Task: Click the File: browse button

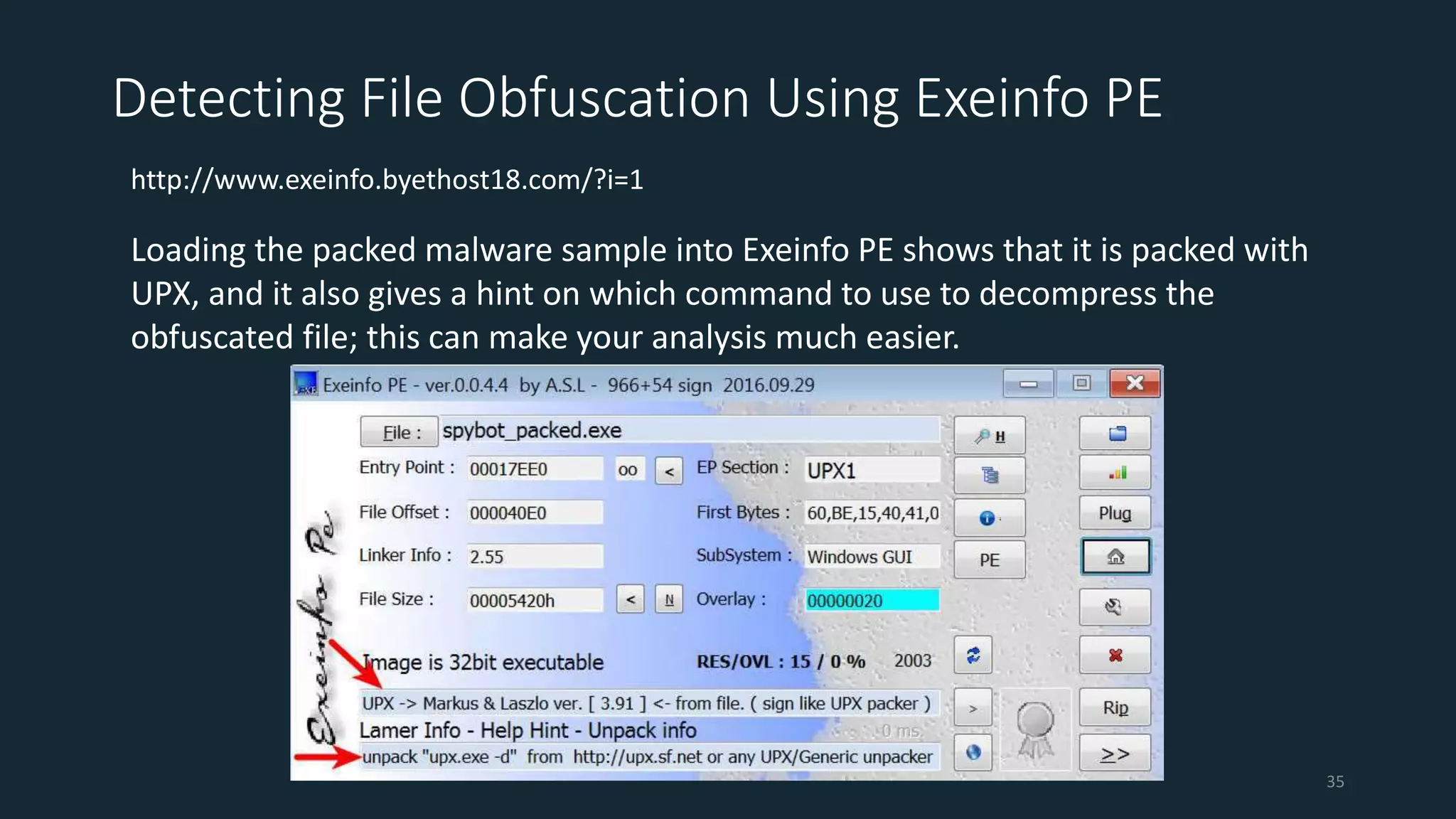Action: coord(399,432)
